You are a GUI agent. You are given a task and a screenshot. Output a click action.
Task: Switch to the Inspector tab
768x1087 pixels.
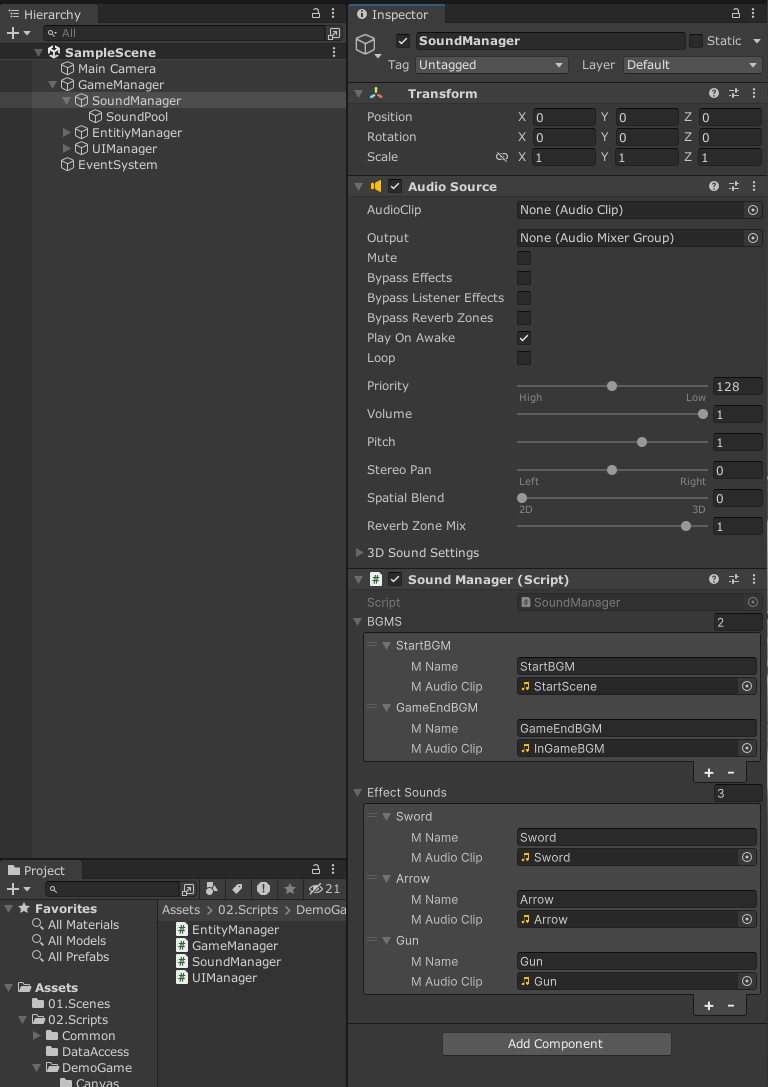pyautogui.click(x=397, y=14)
